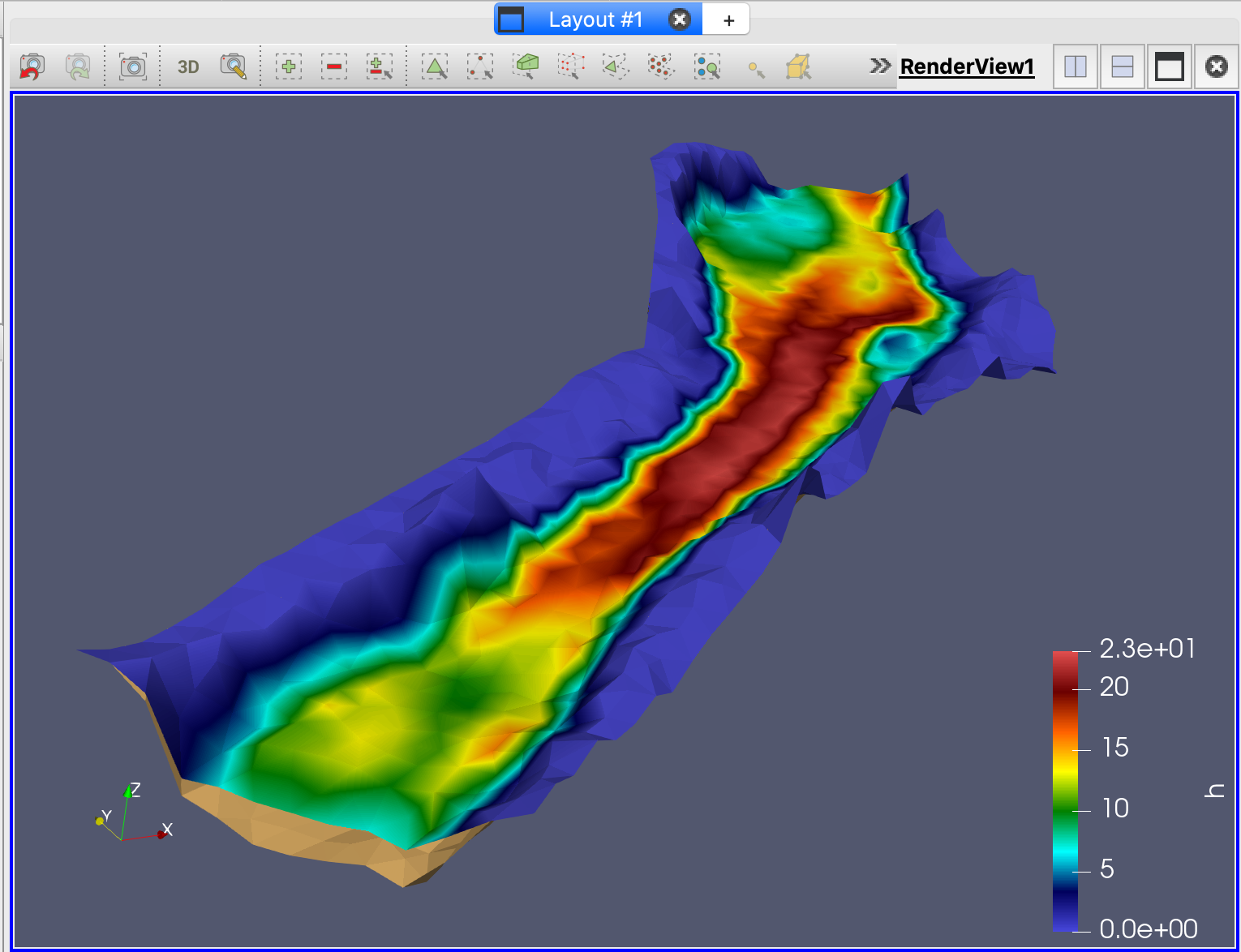Expand the toolbar overflow chevron

coord(880,66)
